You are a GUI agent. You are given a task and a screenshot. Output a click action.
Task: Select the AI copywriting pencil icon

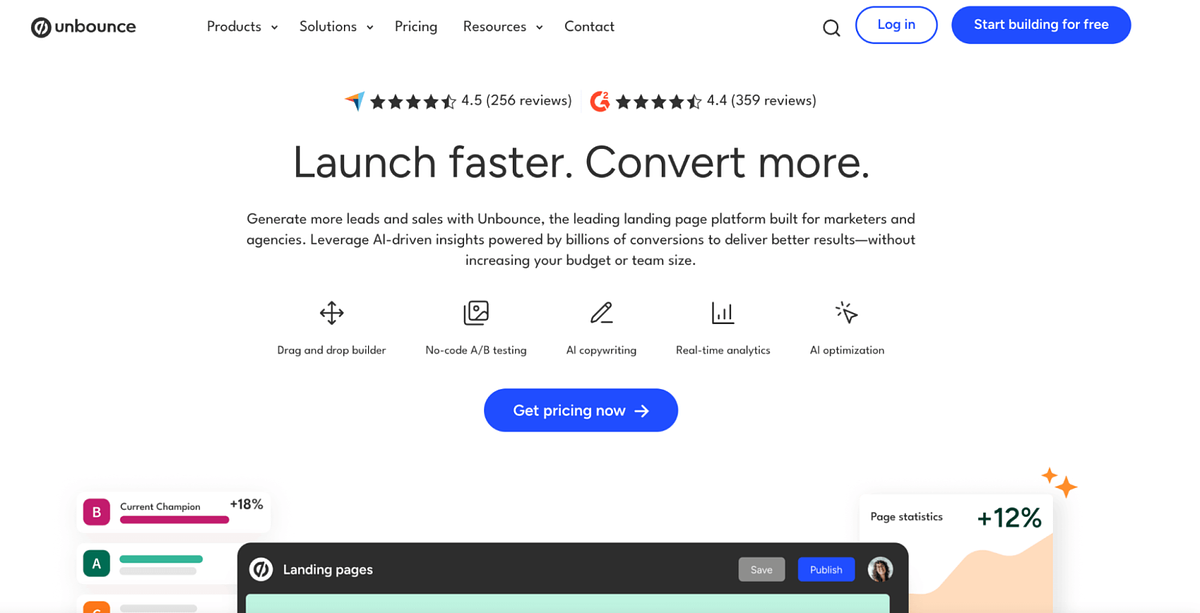pyautogui.click(x=601, y=312)
